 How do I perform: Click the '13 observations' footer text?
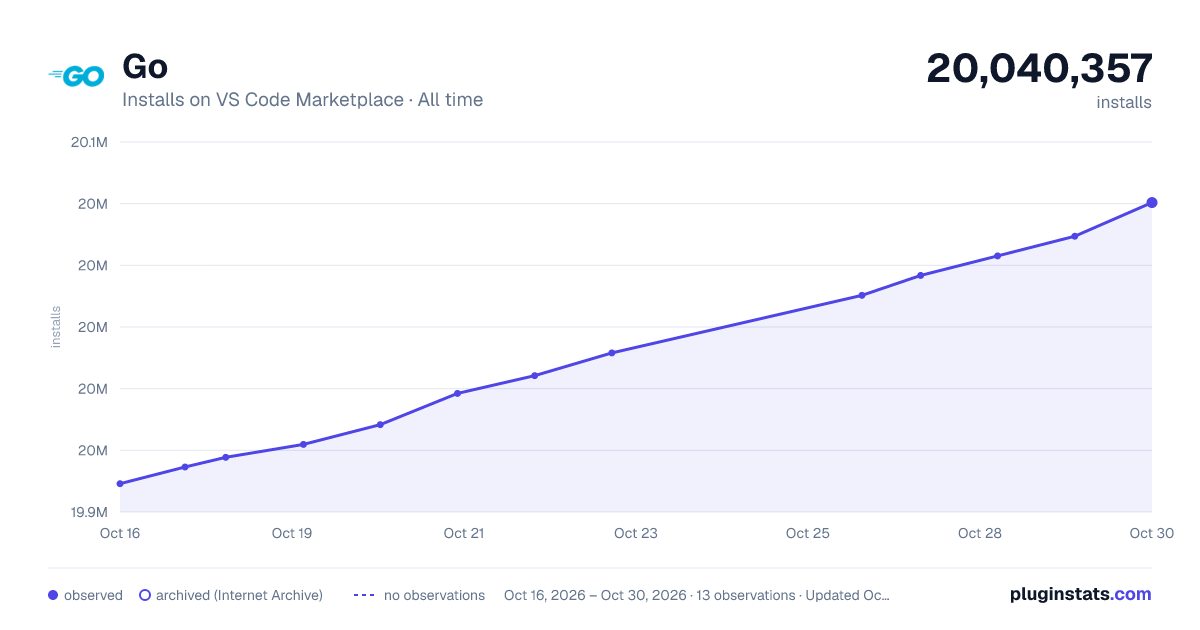point(745,595)
